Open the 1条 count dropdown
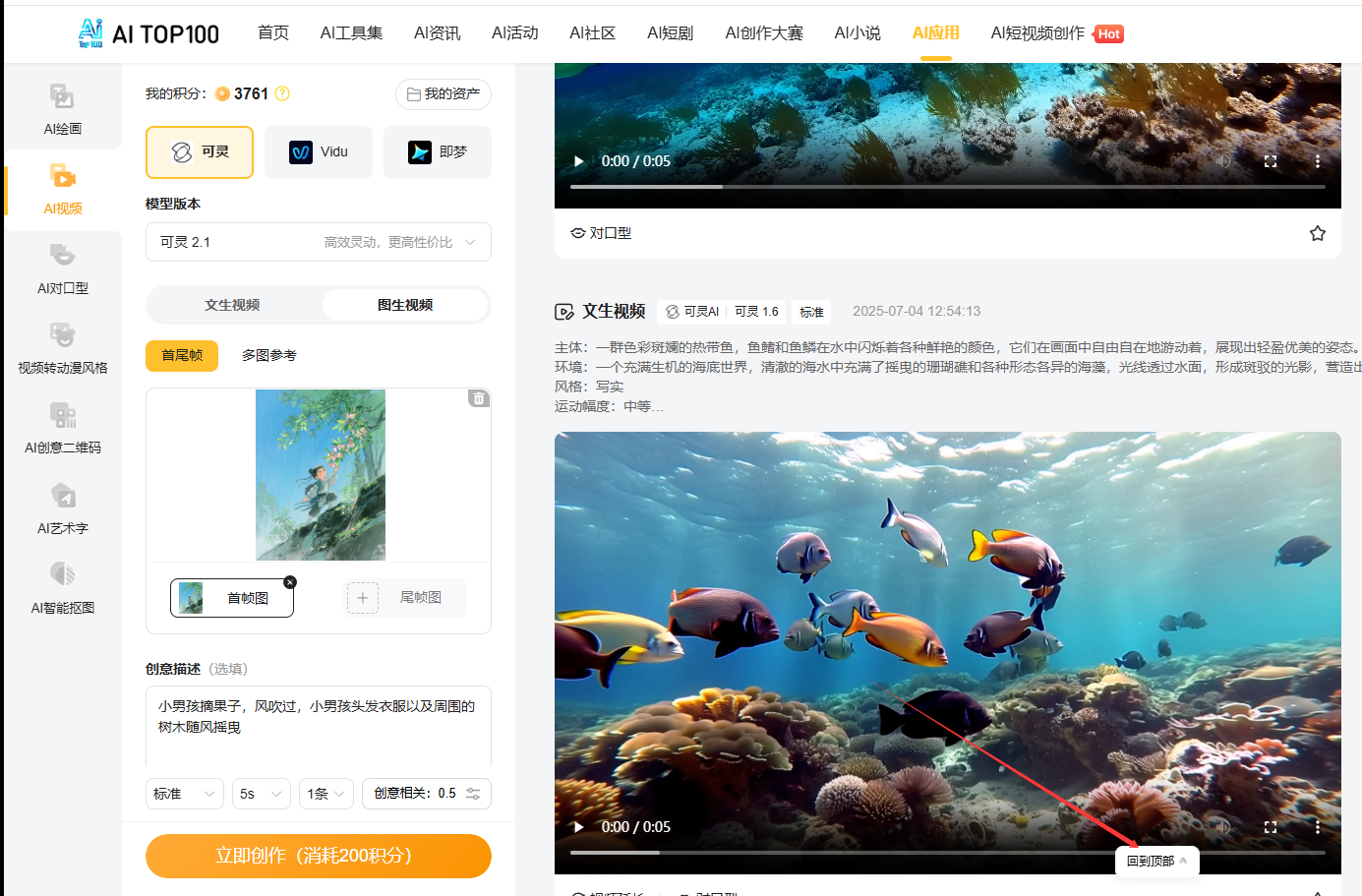This screenshot has width=1362, height=896. 326,794
